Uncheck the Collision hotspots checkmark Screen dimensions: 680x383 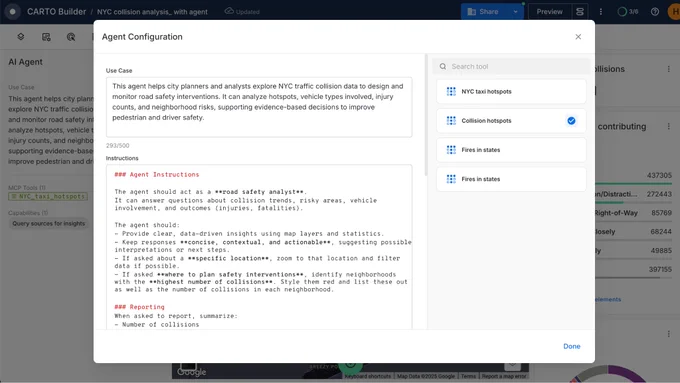[571, 121]
